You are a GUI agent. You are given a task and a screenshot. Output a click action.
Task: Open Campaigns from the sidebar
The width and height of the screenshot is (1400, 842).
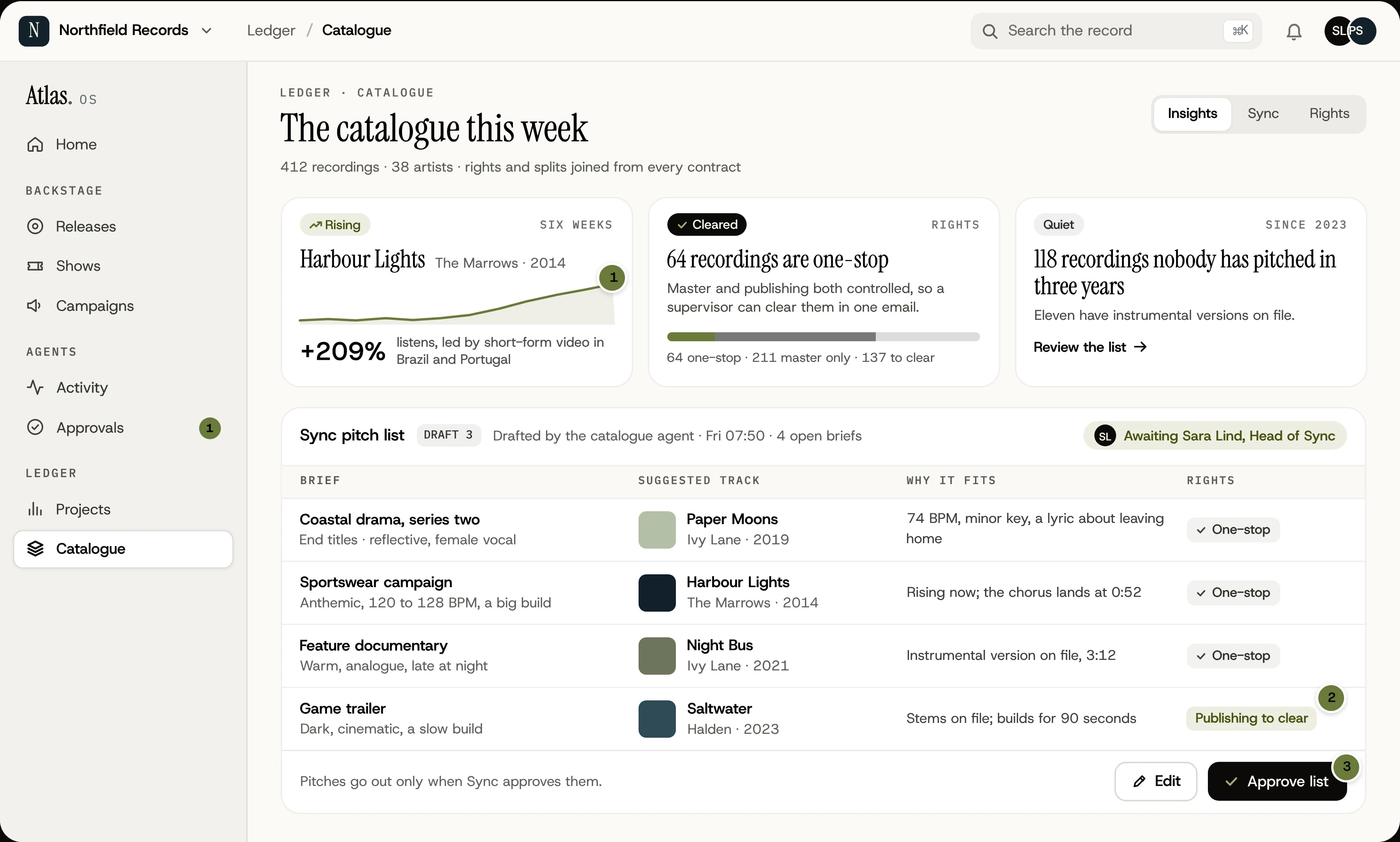click(x=122, y=306)
